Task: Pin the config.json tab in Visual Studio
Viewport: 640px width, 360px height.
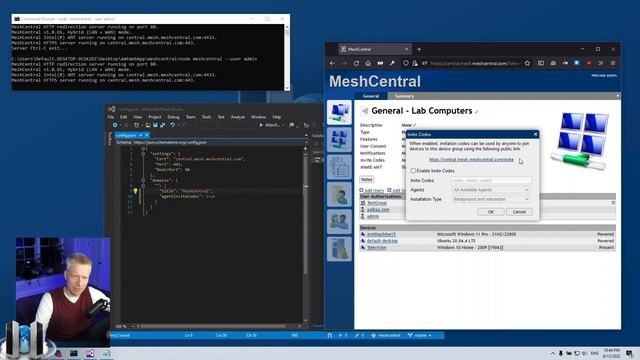Action: [x=141, y=135]
